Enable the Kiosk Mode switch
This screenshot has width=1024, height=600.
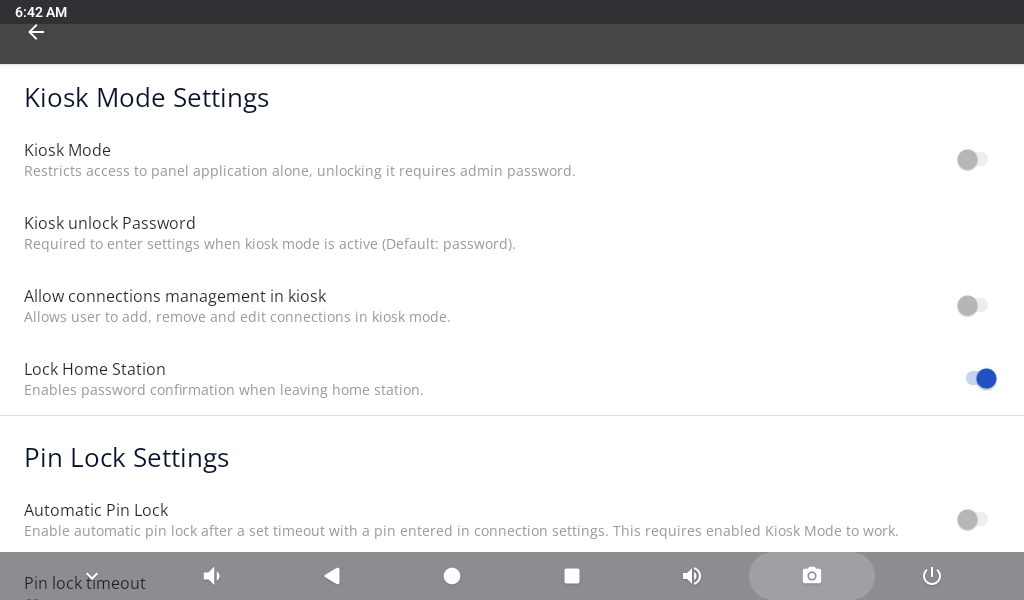point(972,160)
